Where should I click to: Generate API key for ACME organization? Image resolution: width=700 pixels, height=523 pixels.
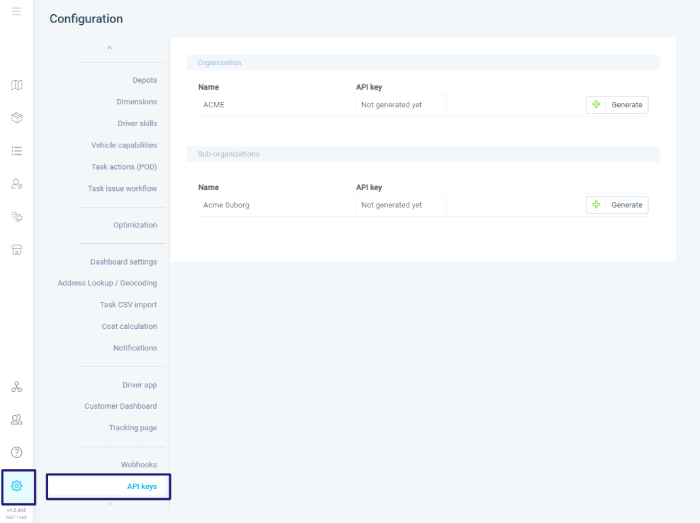[x=617, y=105]
